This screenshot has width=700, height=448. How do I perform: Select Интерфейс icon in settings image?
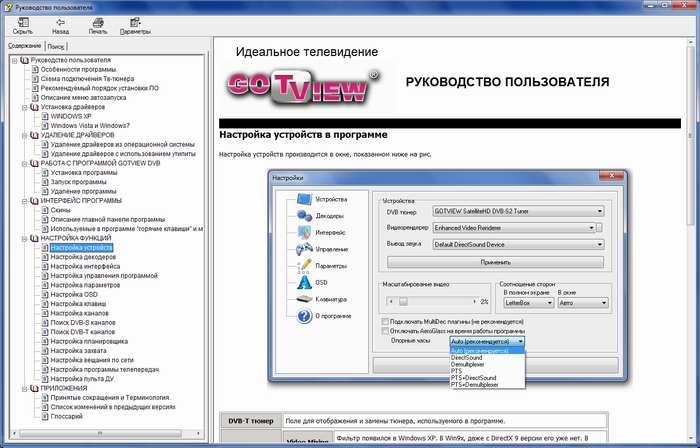click(x=304, y=232)
